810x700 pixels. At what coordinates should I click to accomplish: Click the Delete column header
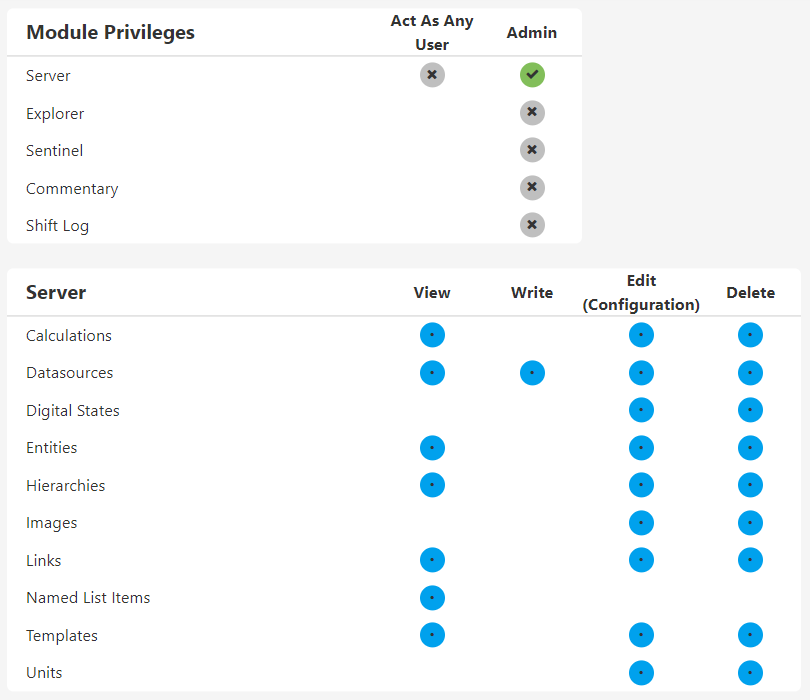pyautogui.click(x=750, y=293)
